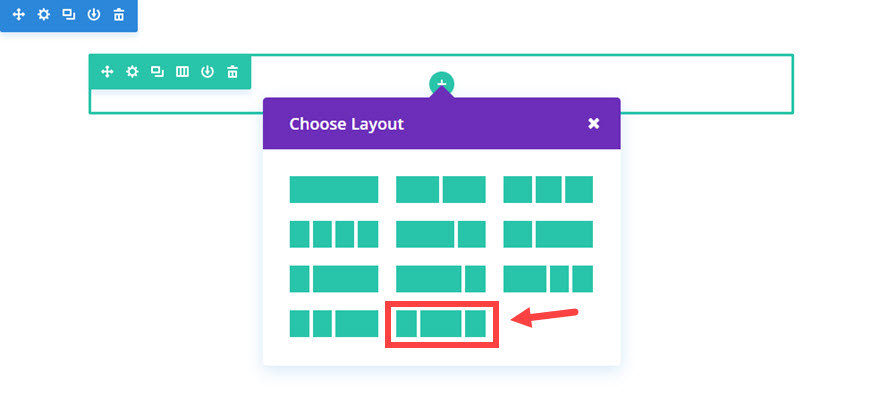
Task: Select the single full-width column layout
Action: (334, 189)
